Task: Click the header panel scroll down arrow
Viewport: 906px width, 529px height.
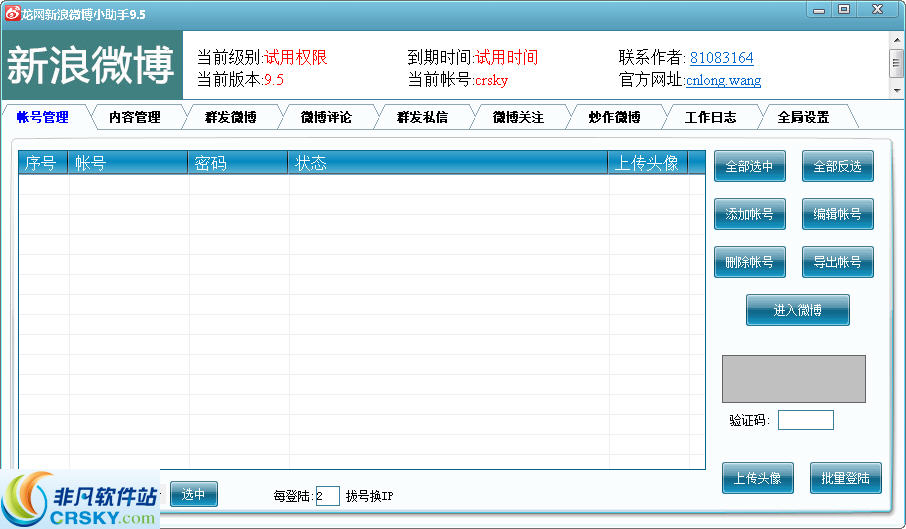Action: tap(896, 90)
